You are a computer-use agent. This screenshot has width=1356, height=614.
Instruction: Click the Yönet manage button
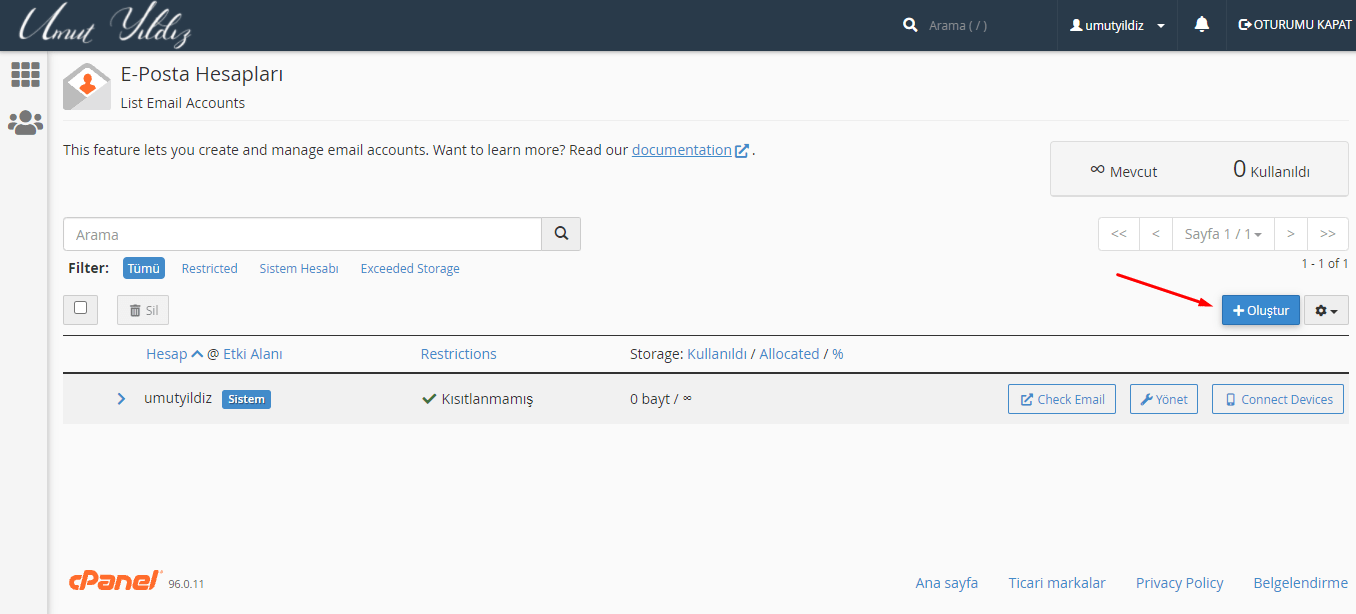click(1164, 399)
